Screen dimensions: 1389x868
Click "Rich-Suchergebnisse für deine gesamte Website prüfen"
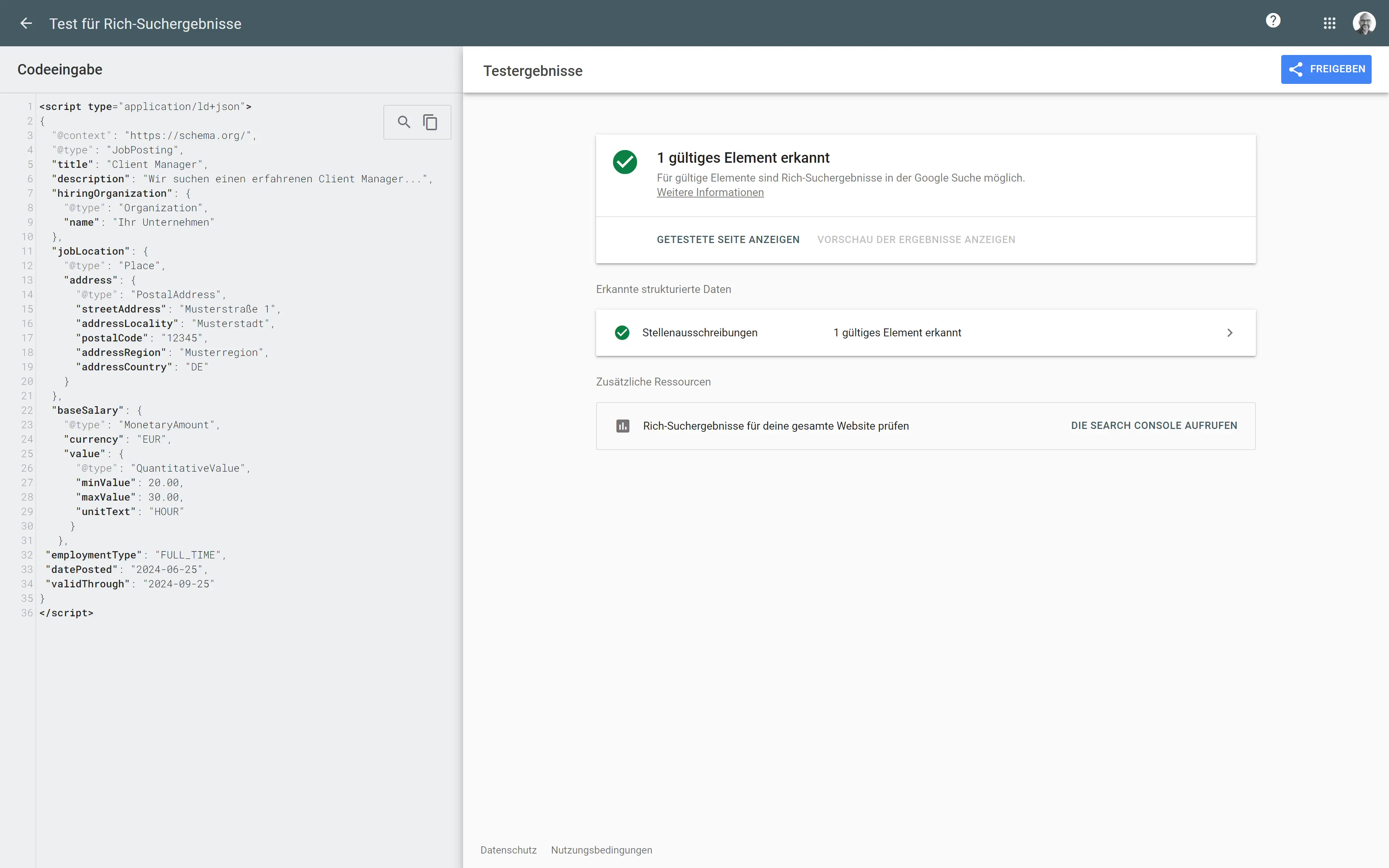tap(776, 426)
